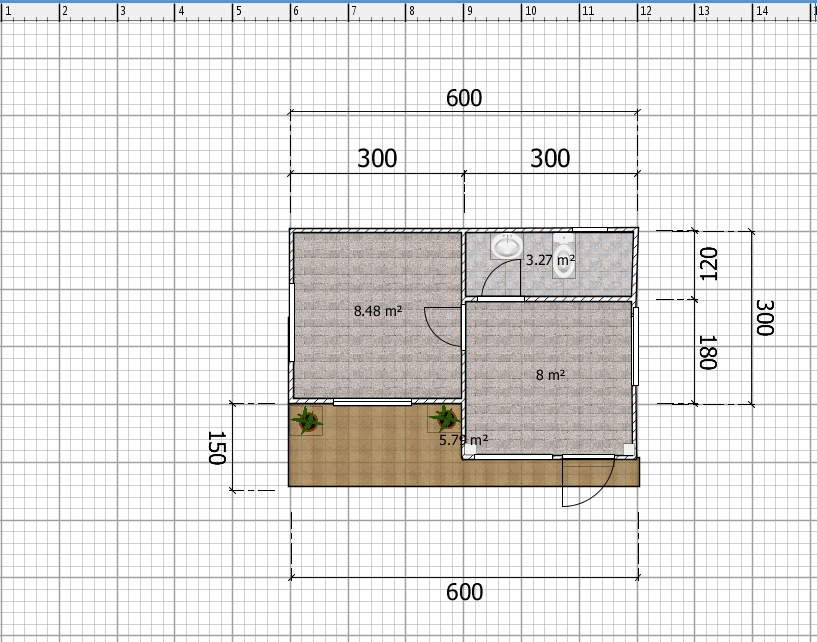817x642 pixels.
Task: Click ruler mark 10 at top
Action: pos(530,11)
